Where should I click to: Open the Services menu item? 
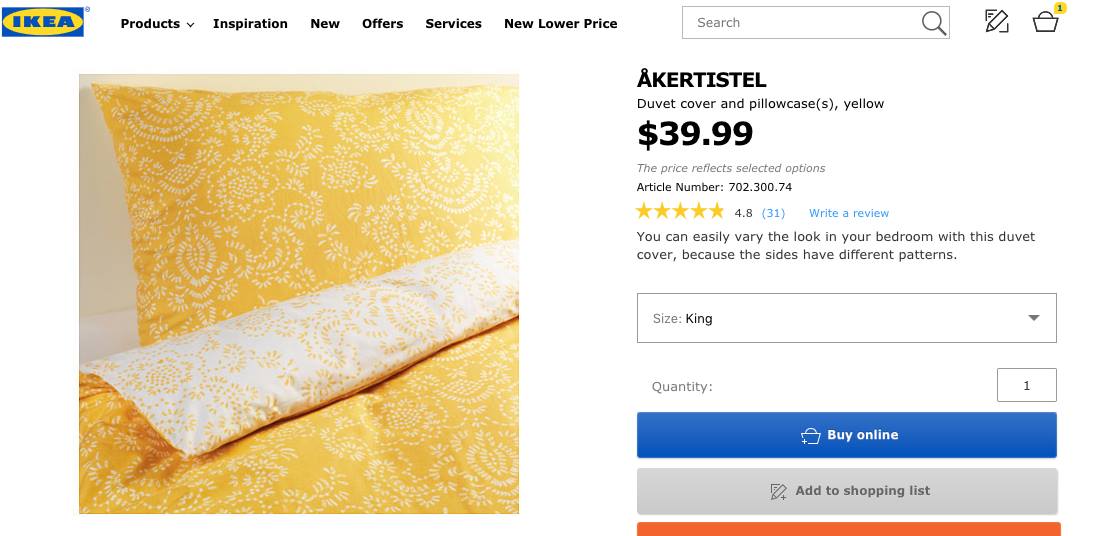(453, 23)
